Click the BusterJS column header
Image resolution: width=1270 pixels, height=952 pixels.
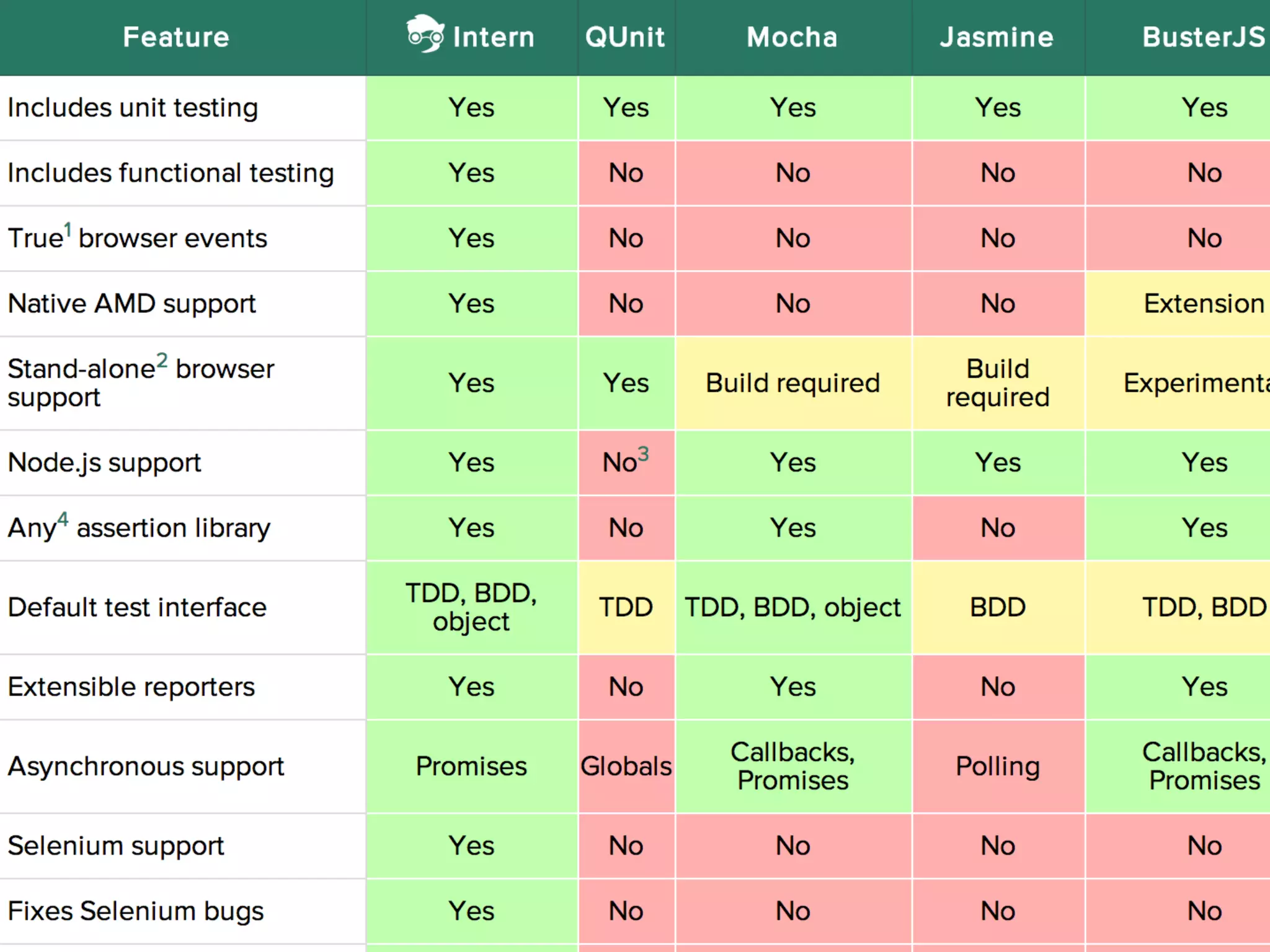pyautogui.click(x=1203, y=37)
